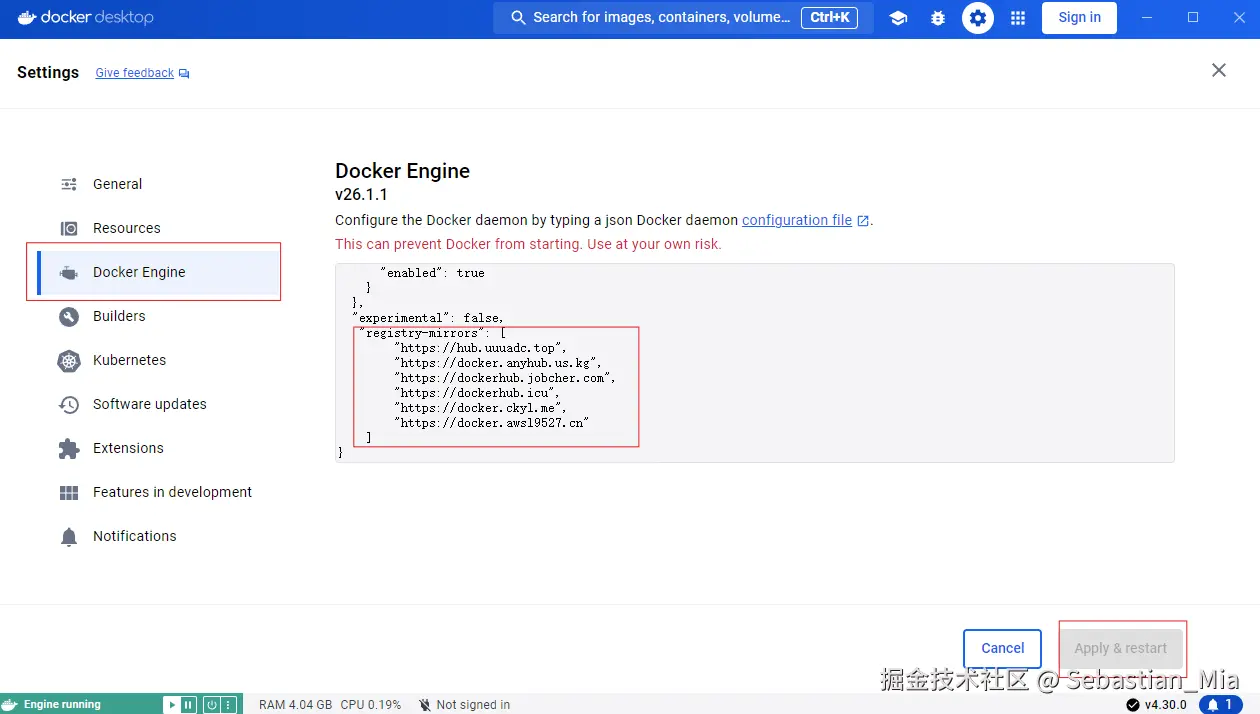The height and width of the screenshot is (714, 1260).
Task: Restart the engine via the power icon
Action: tap(209, 704)
